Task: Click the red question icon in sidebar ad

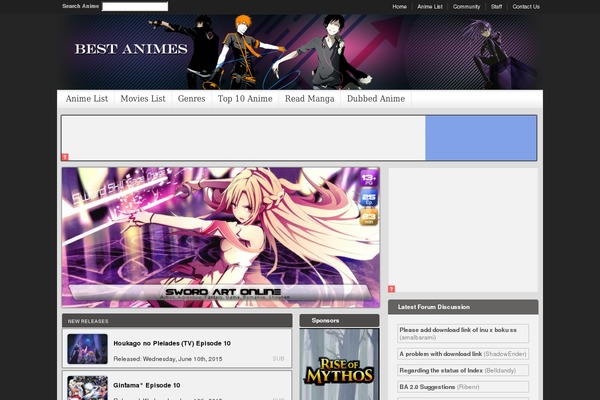Action: (391, 289)
